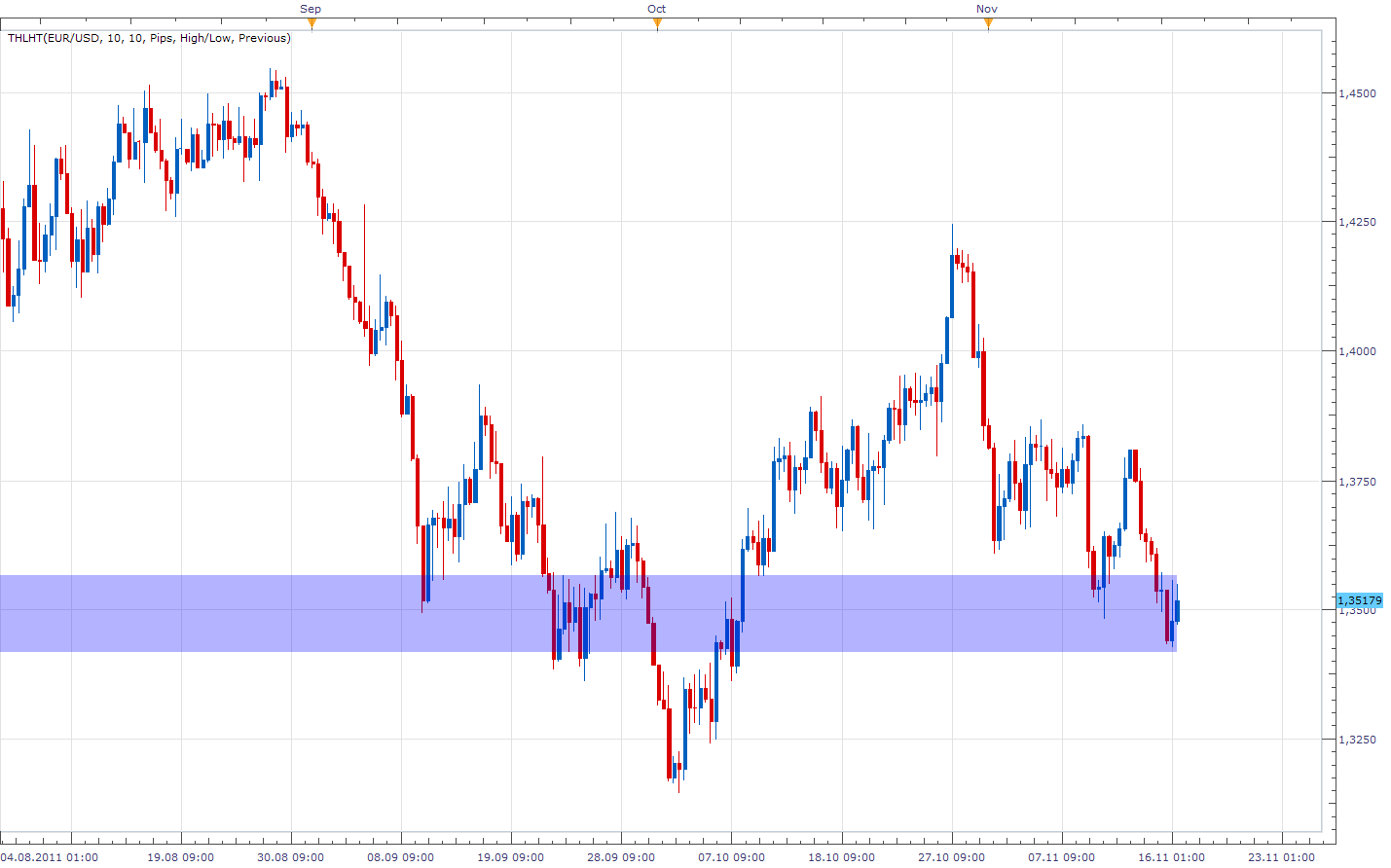Click the Oct label on top axis
The height and width of the screenshot is (868, 1391).
[657, 9]
